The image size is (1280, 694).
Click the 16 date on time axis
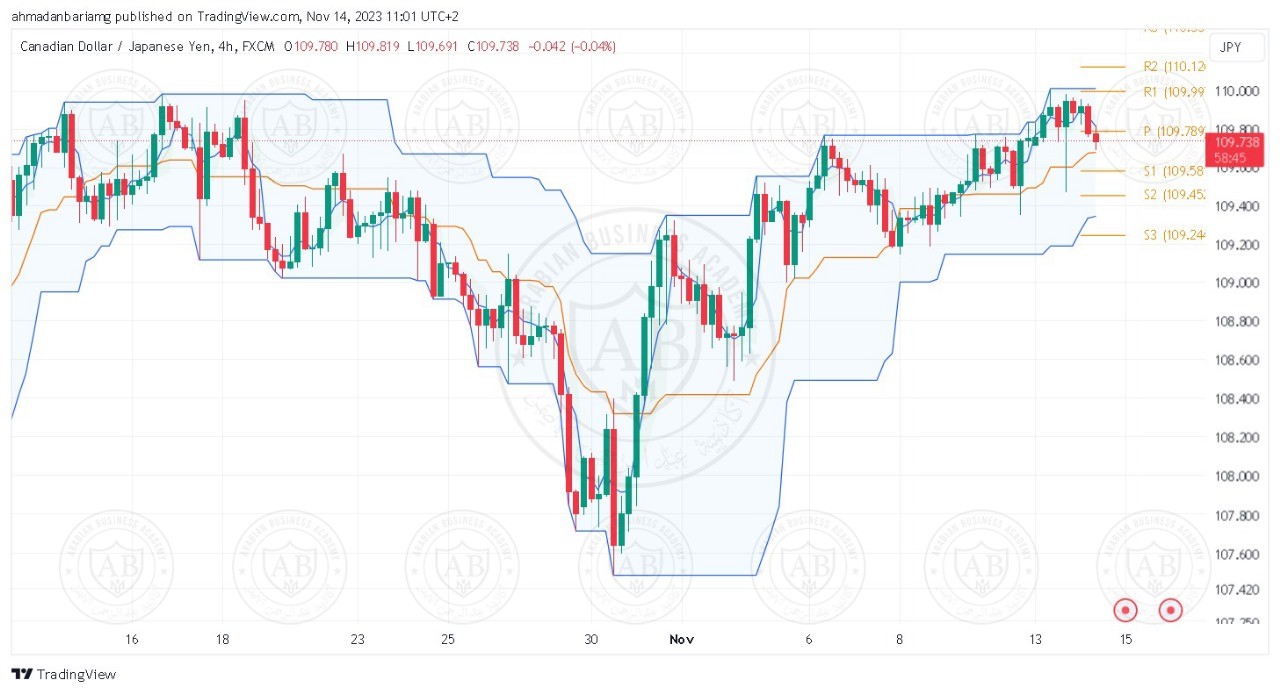point(131,639)
